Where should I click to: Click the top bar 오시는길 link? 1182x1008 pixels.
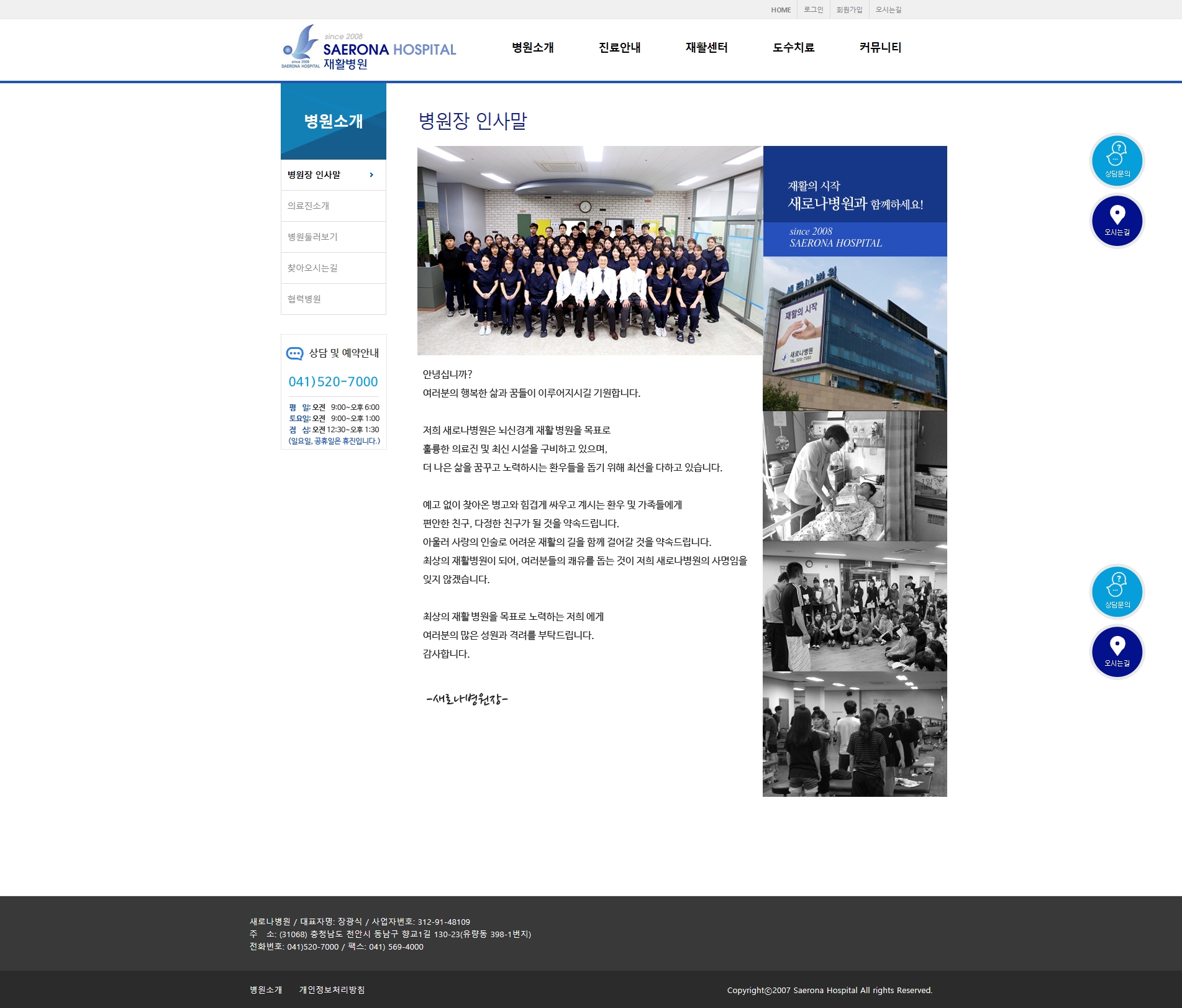889,10
